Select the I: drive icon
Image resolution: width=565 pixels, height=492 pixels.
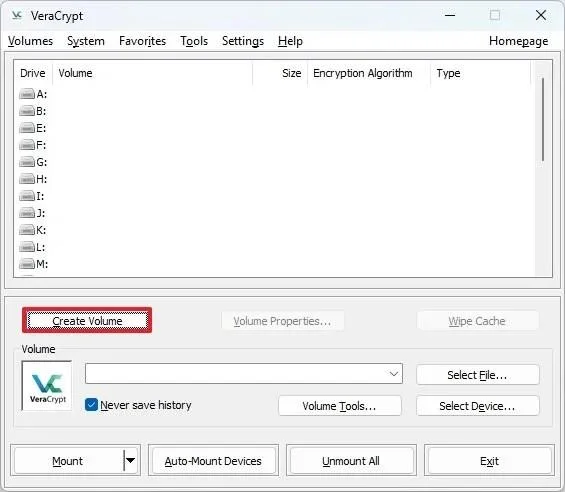point(27,196)
